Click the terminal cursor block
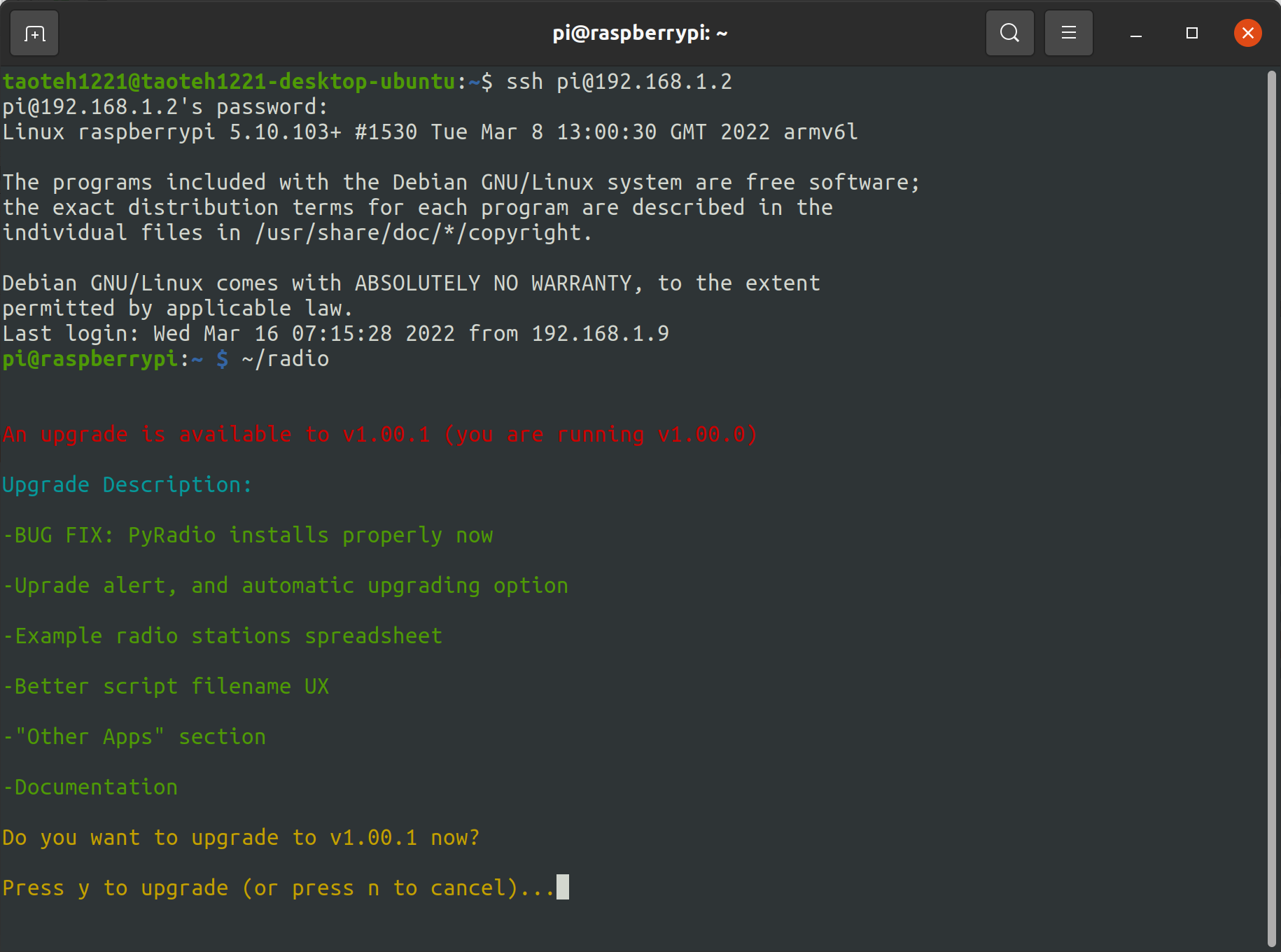This screenshot has height=952, width=1281. pyautogui.click(x=563, y=887)
